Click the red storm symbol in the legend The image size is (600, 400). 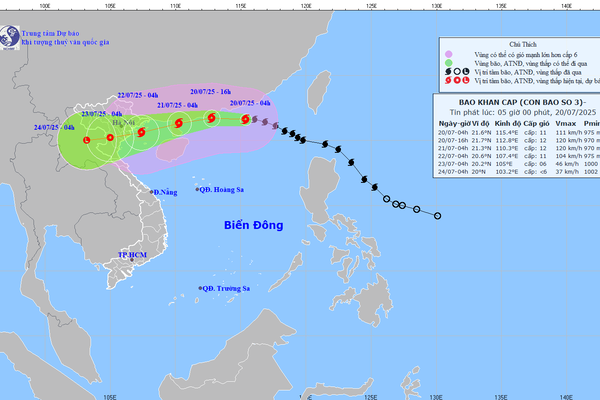tap(448, 80)
